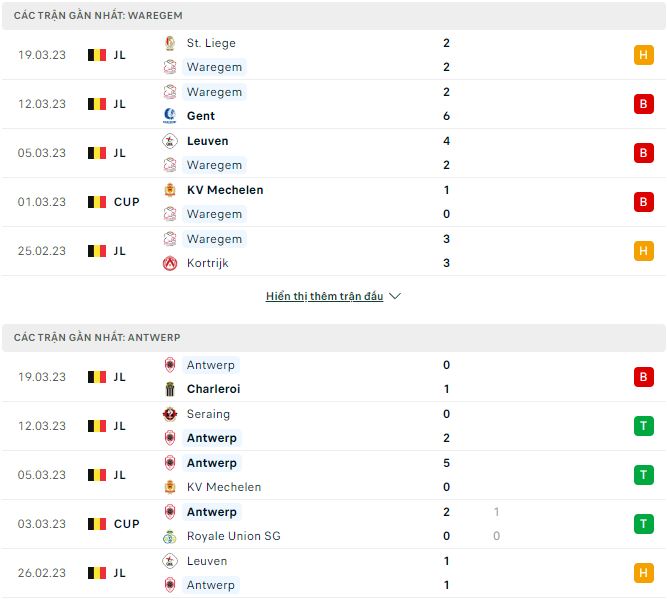Click the green T badge for Seraing match
This screenshot has width=667, height=599.
(x=644, y=426)
